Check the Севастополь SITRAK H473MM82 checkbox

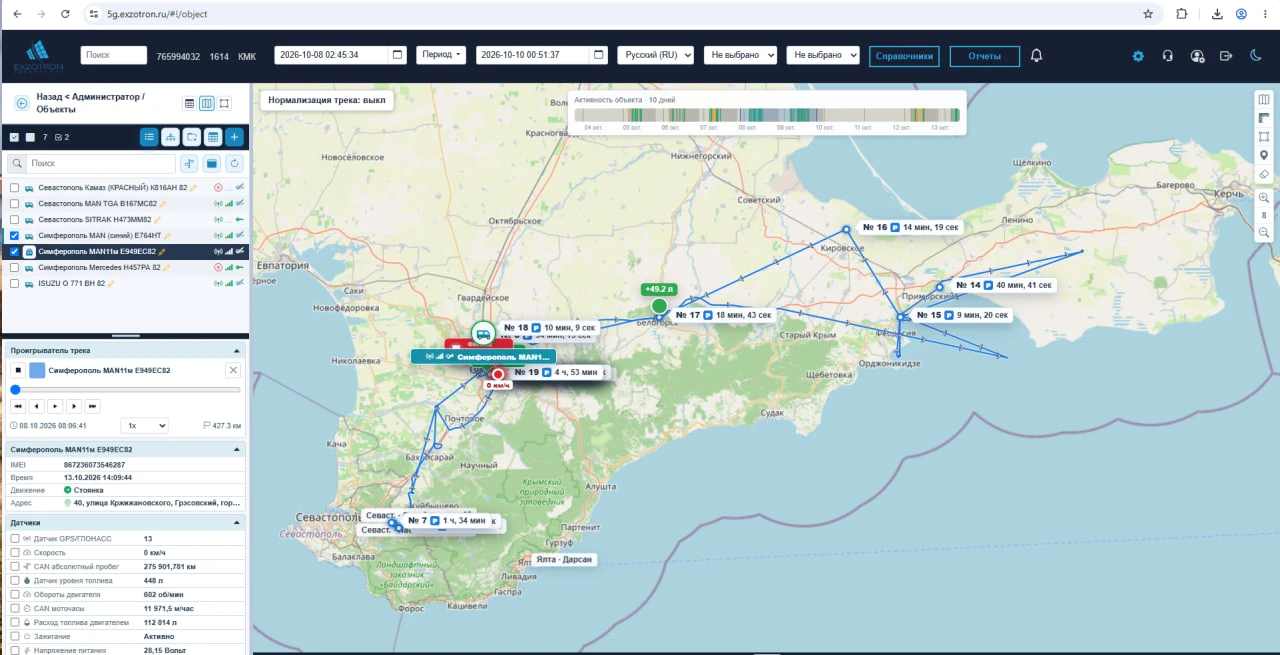pos(14,220)
